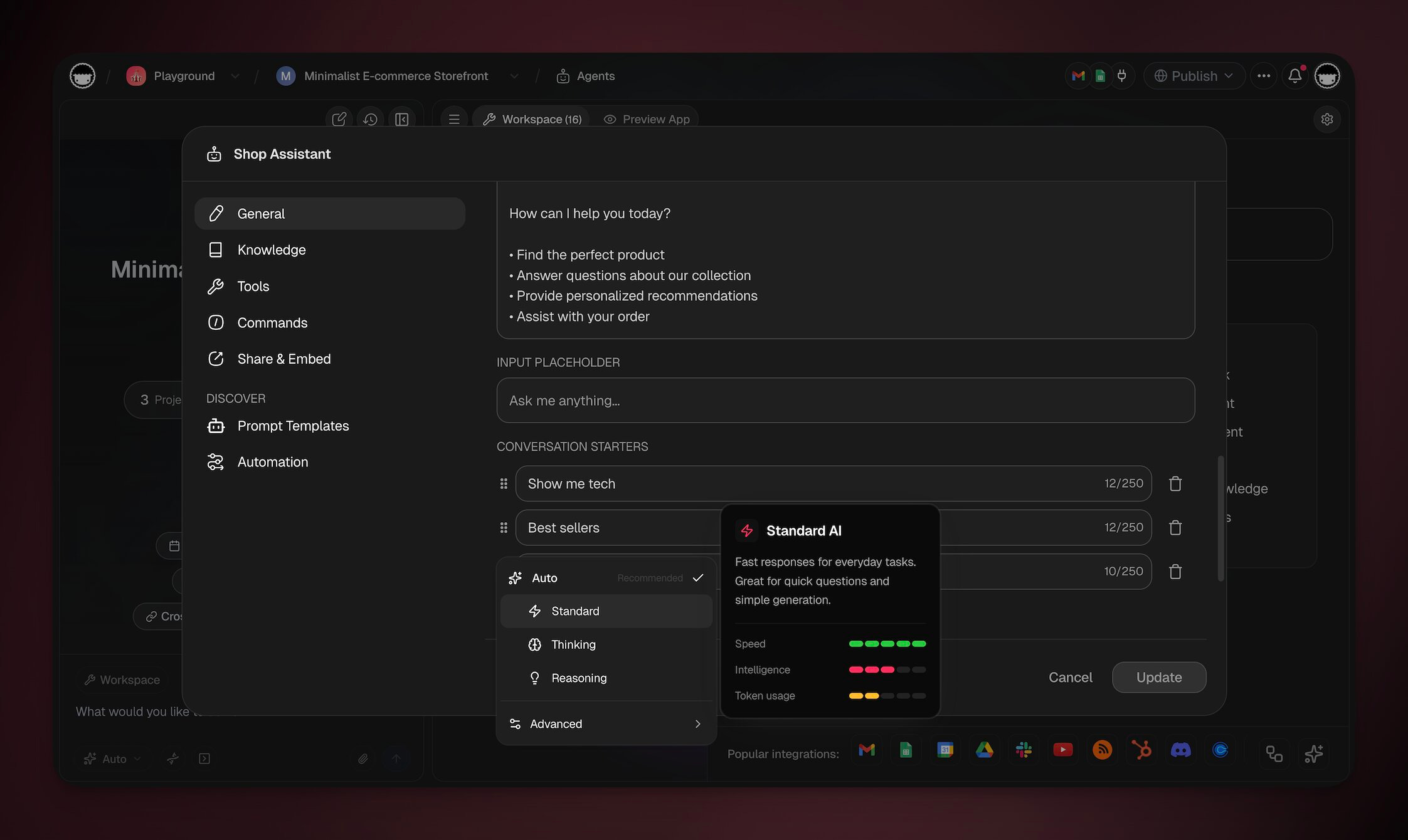Click the Update button

pyautogui.click(x=1158, y=678)
